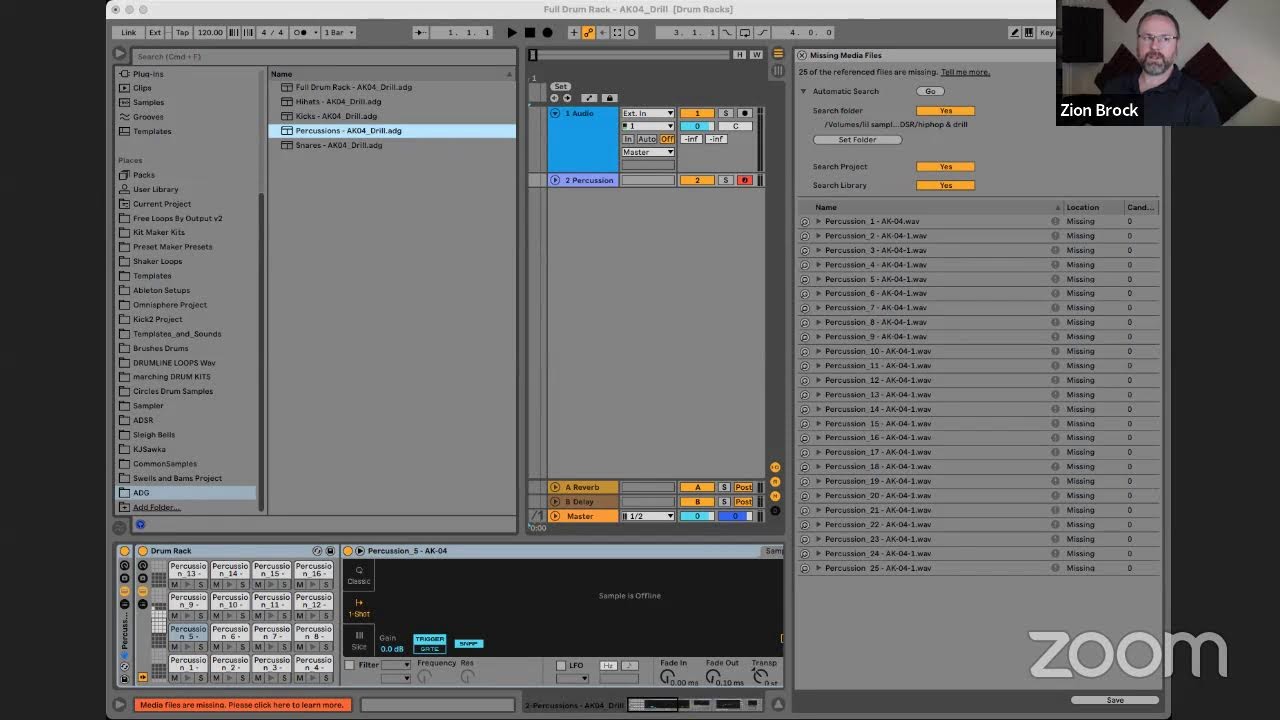Solo the B Delay return track
This screenshot has height=720, width=1280.
click(x=725, y=501)
